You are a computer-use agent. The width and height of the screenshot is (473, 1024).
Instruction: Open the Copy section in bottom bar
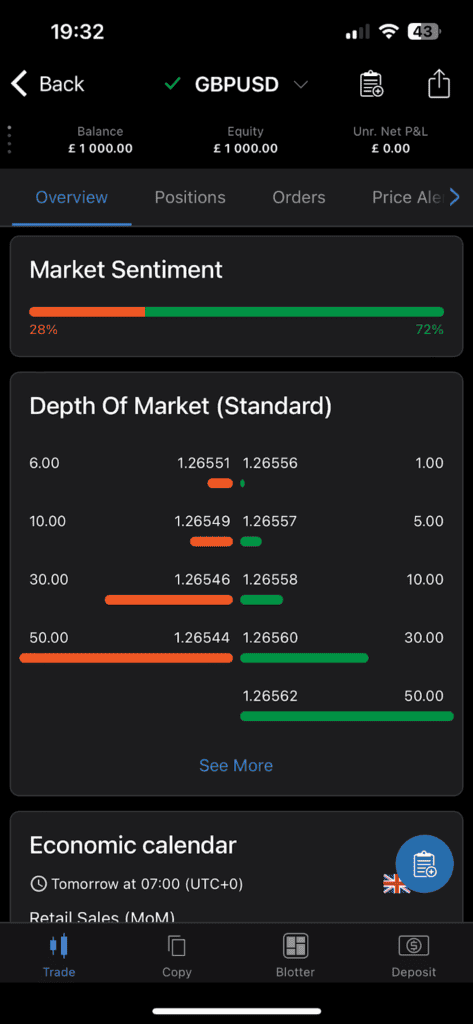[x=176, y=955]
